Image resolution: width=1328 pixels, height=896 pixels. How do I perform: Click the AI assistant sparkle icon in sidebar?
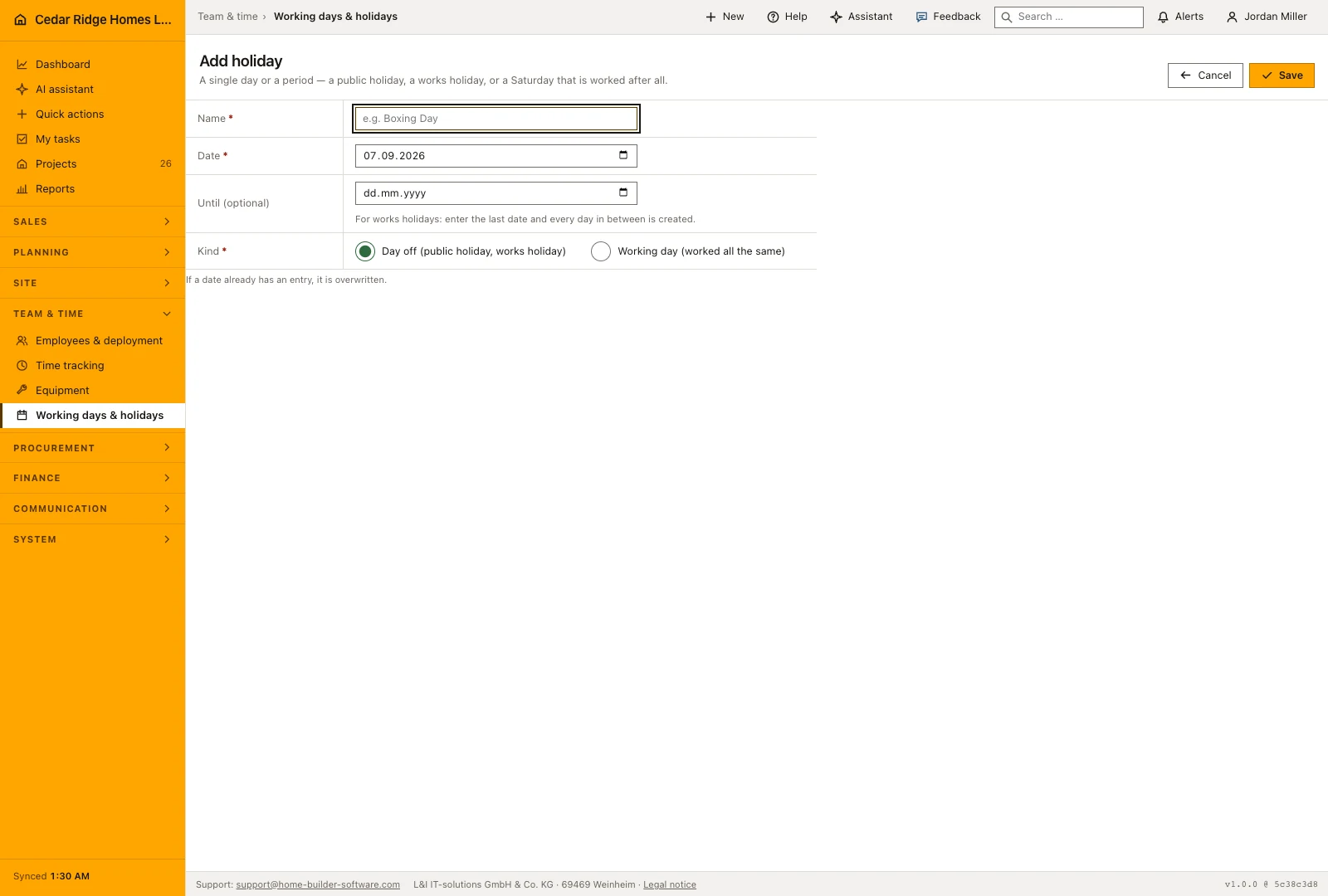tap(22, 90)
